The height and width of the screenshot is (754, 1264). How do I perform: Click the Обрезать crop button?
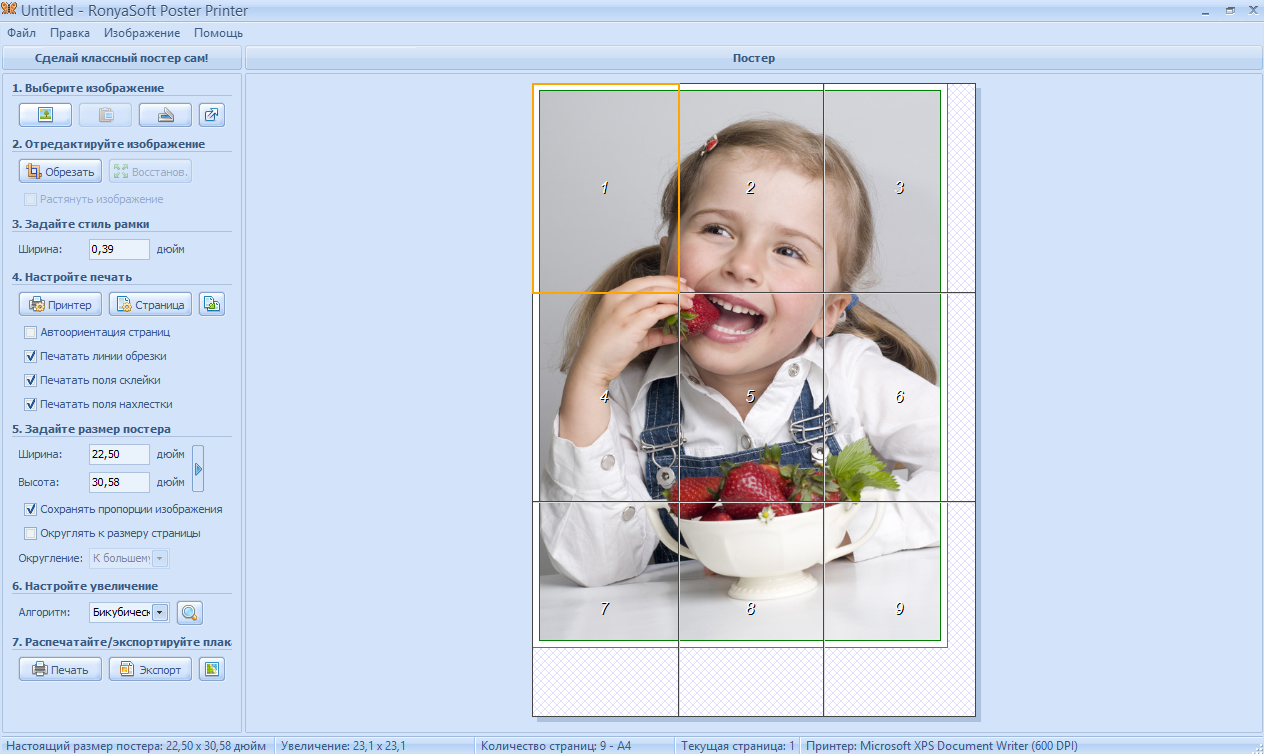click(x=60, y=171)
